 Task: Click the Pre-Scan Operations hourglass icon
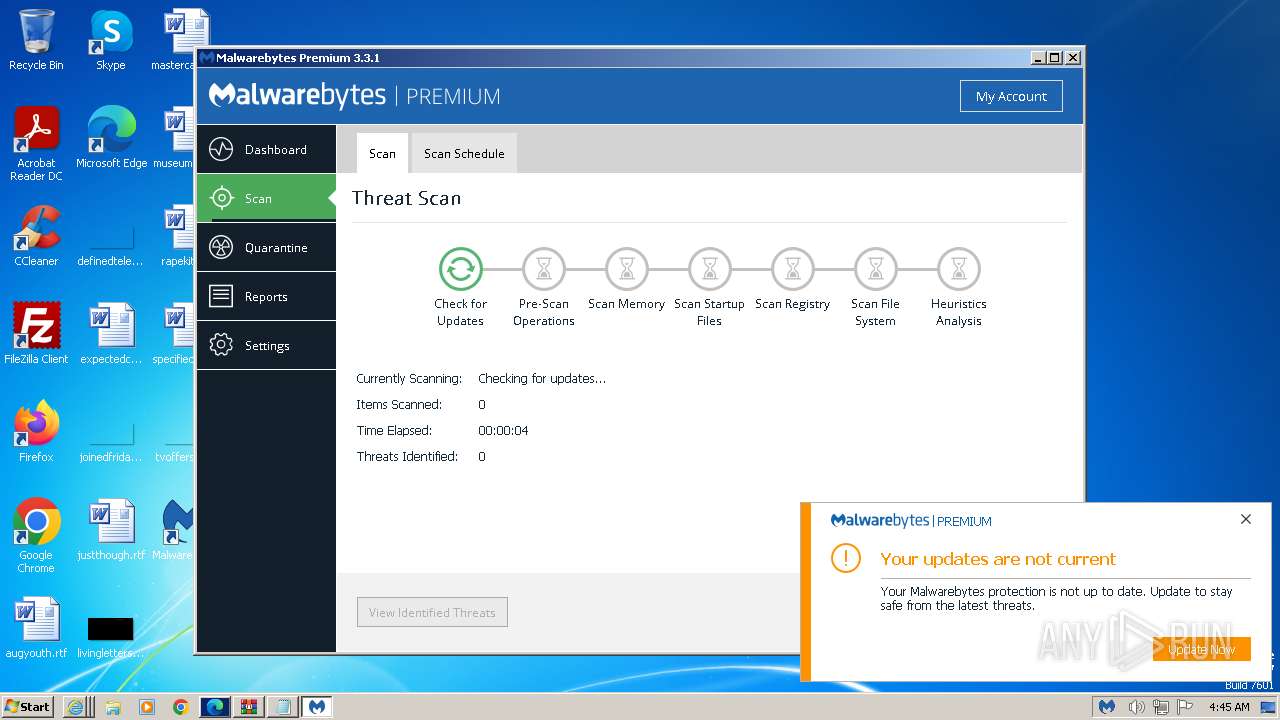[544, 269]
